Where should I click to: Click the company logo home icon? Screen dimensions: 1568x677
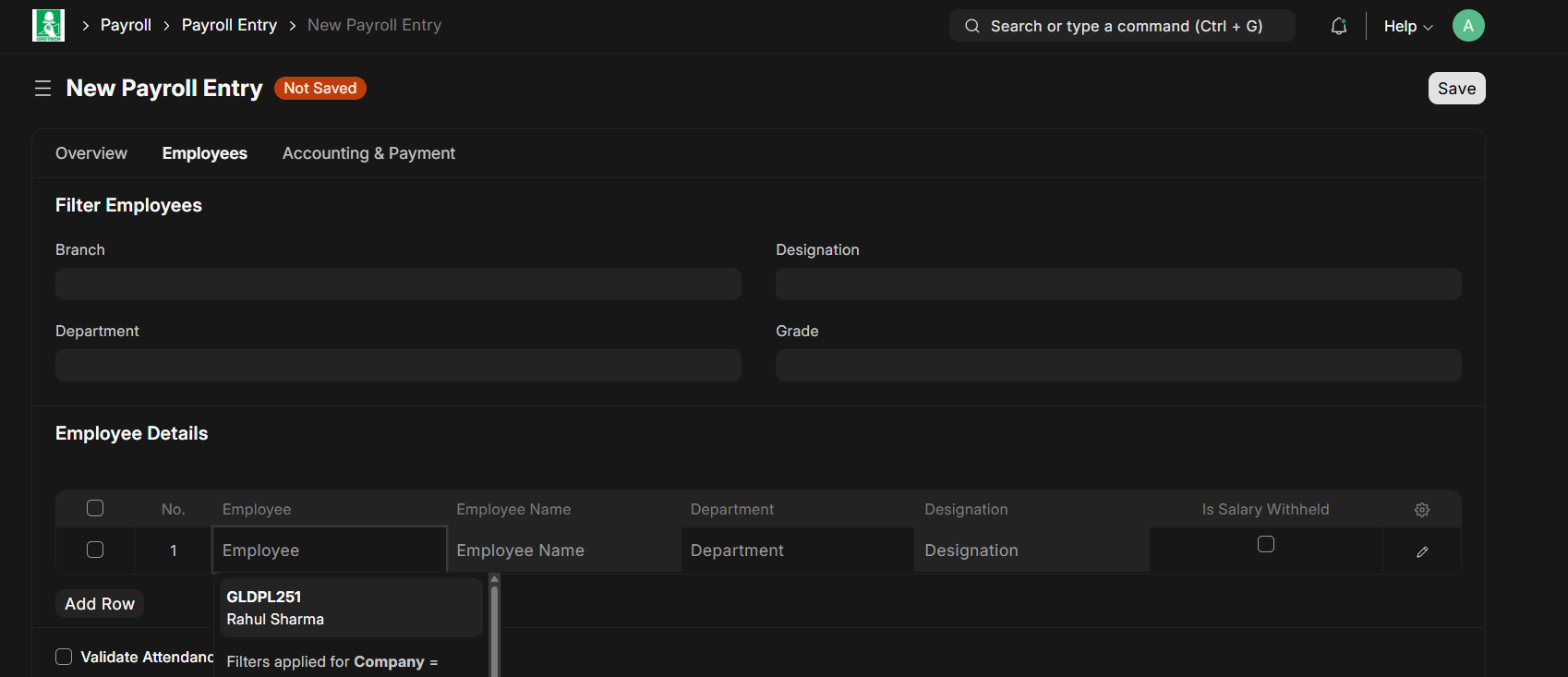(x=48, y=26)
